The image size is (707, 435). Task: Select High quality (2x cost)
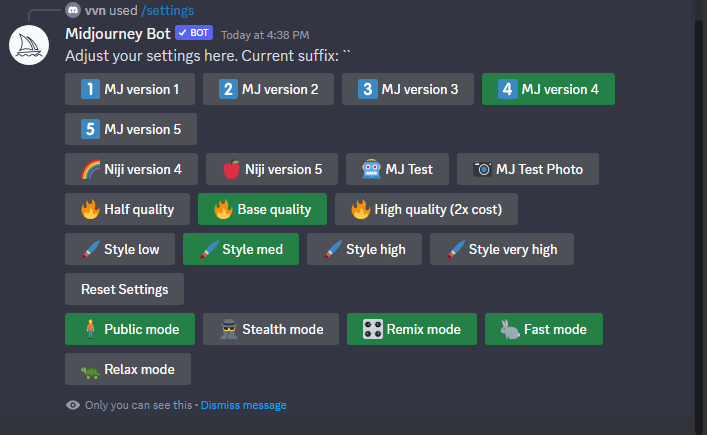[426, 209]
